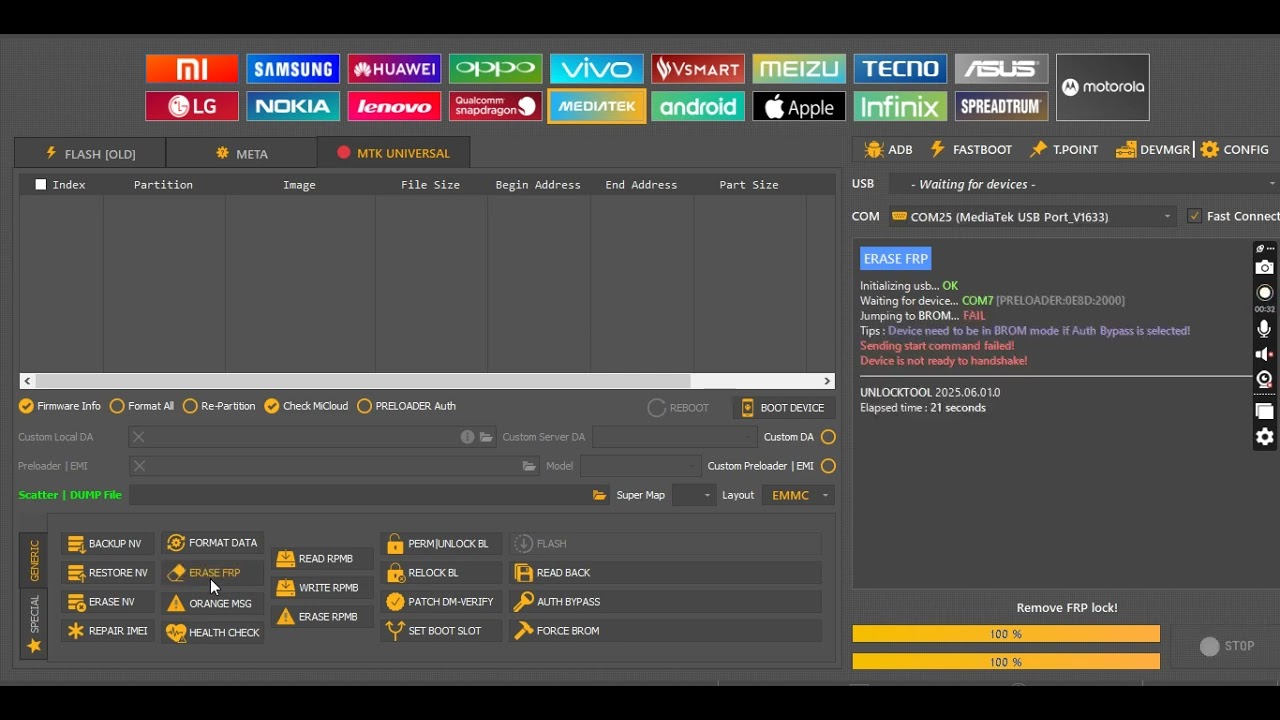This screenshot has width=1280, height=720.
Task: Switch to the SPECIAL side tab
Action: coord(33,624)
